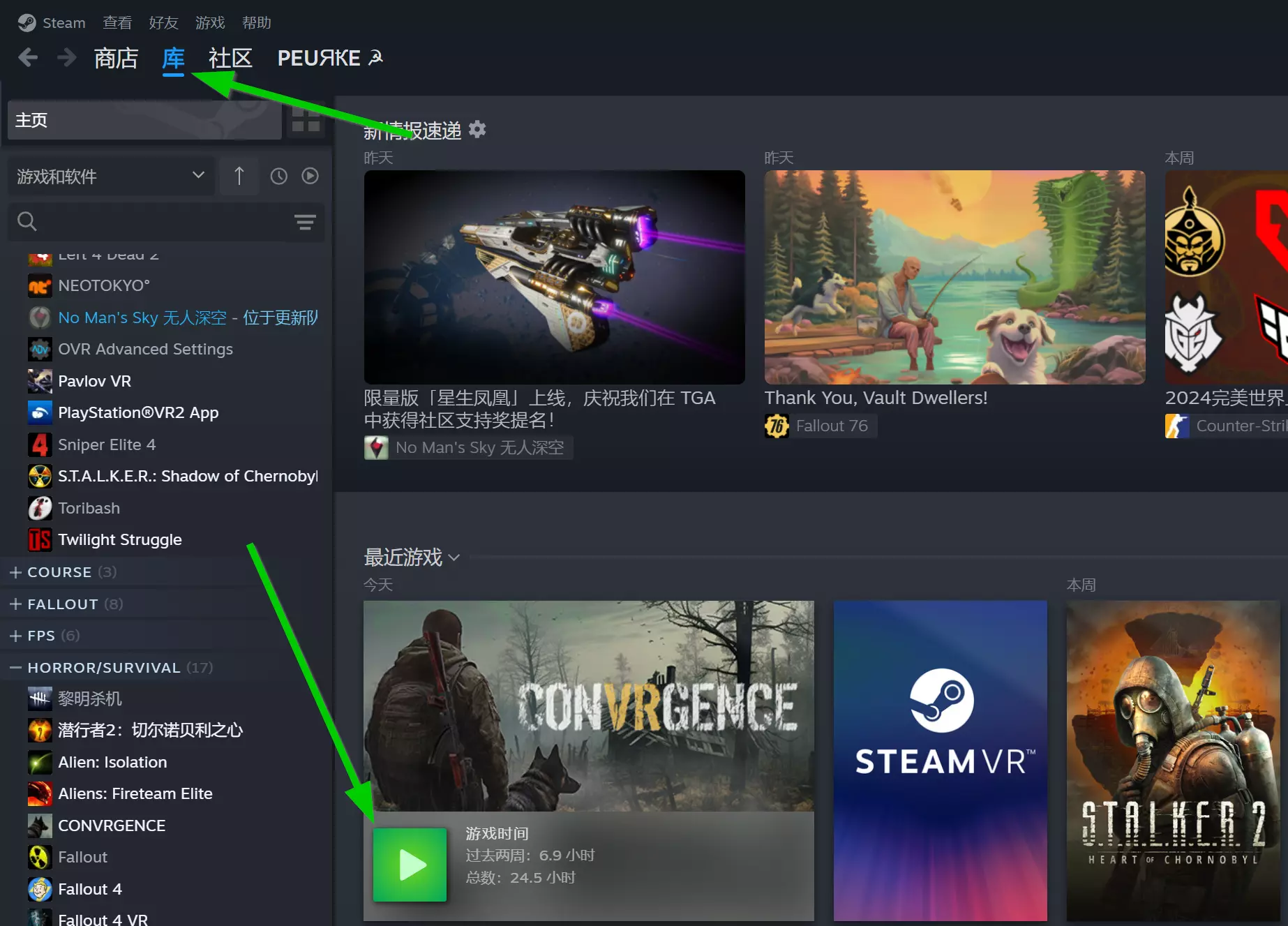This screenshot has width=1288, height=926.
Task: Click the library search field
Action: pos(166,222)
